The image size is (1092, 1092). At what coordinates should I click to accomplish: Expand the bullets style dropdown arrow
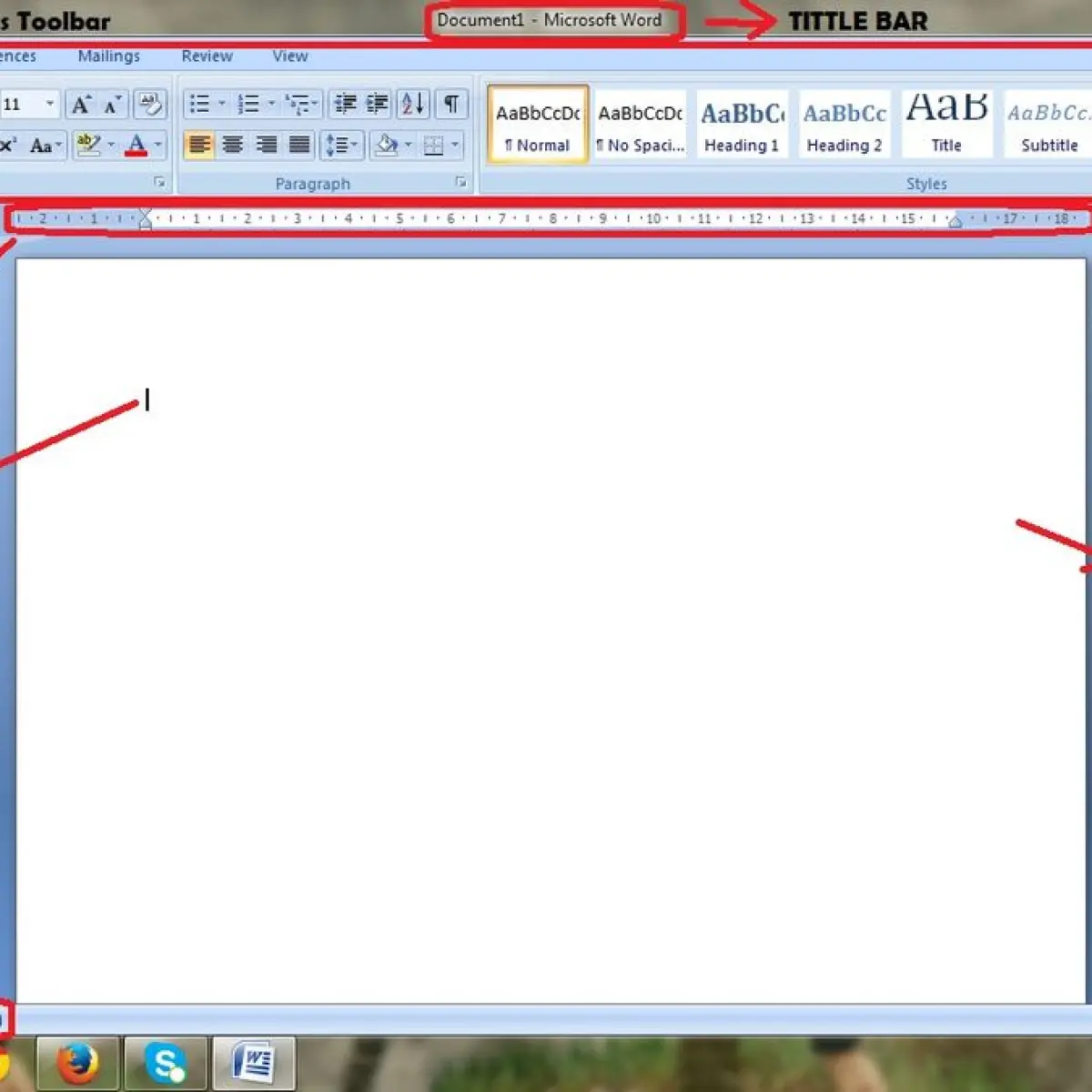221,104
